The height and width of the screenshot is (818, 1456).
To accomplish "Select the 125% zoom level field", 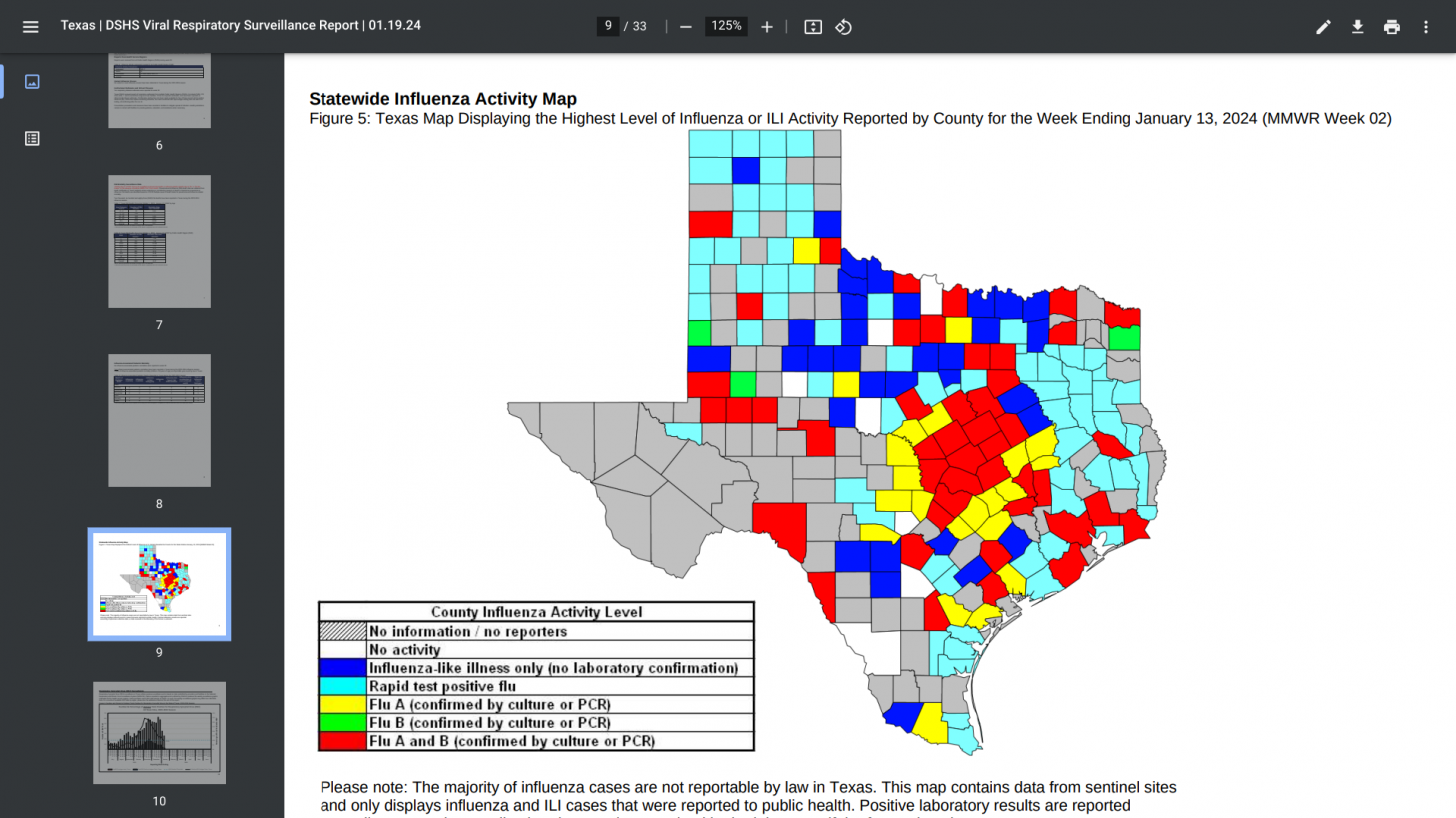I will pos(726,26).
